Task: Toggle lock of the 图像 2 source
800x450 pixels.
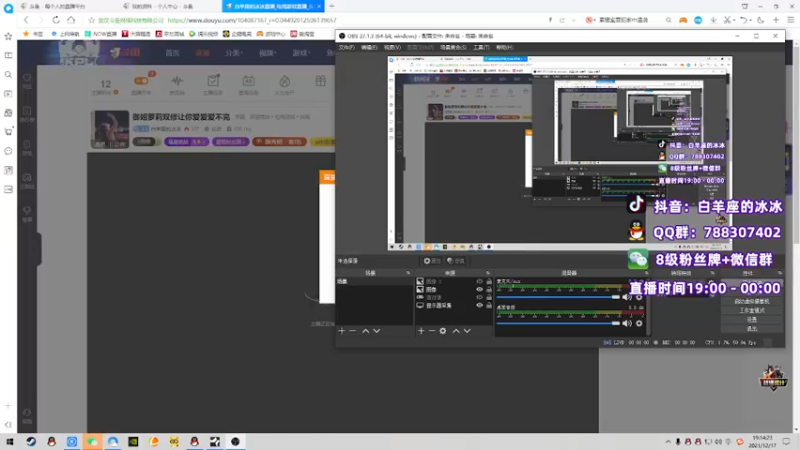Action: coord(489,282)
